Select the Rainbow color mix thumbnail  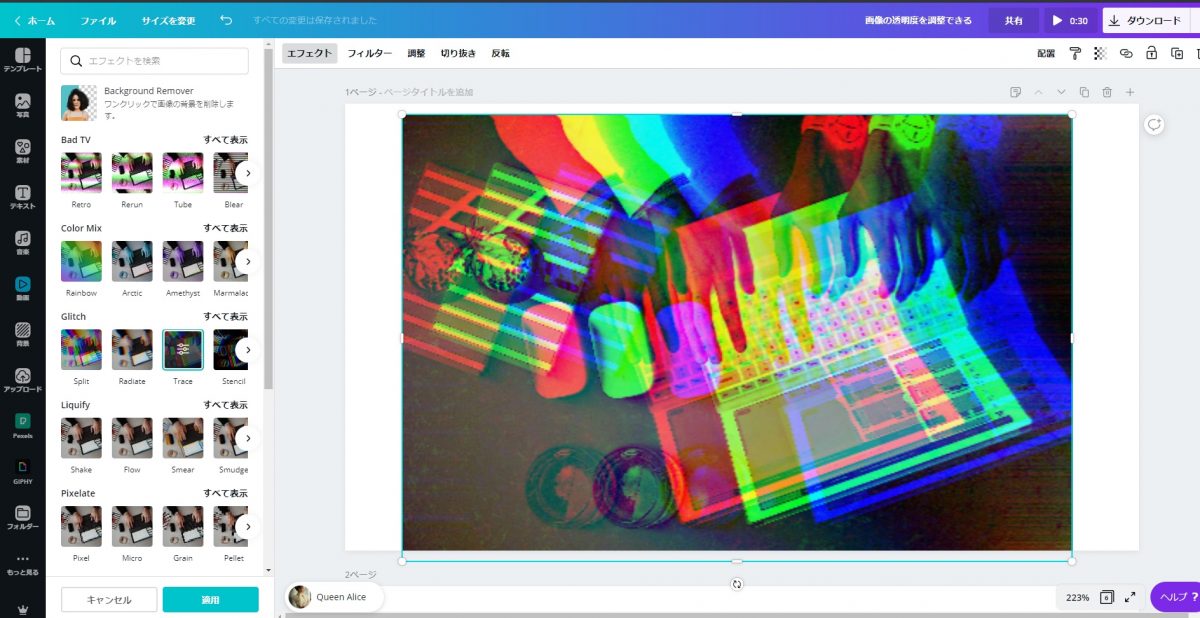pyautogui.click(x=81, y=262)
